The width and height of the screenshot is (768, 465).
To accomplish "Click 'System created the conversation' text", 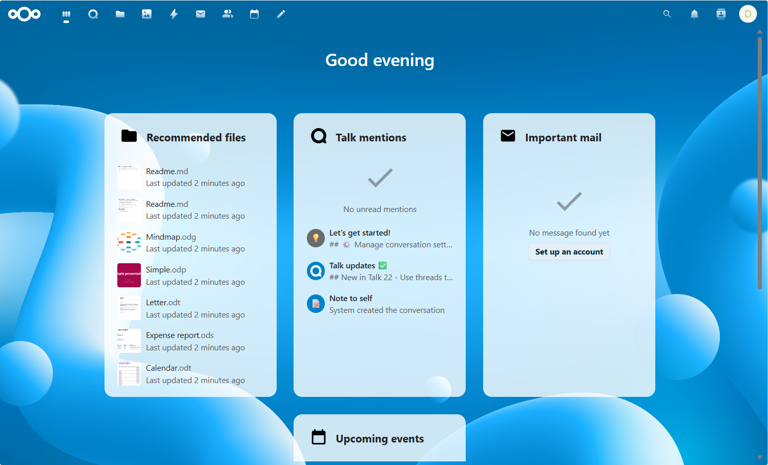I will click(x=387, y=310).
